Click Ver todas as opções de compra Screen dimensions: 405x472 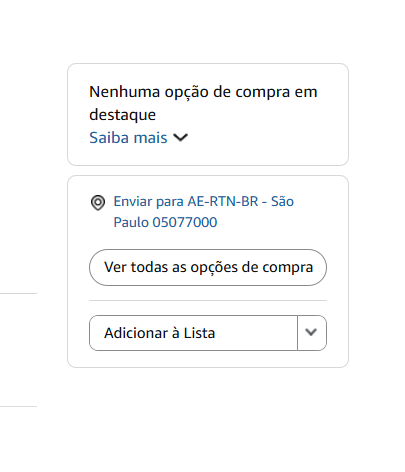[208, 267]
